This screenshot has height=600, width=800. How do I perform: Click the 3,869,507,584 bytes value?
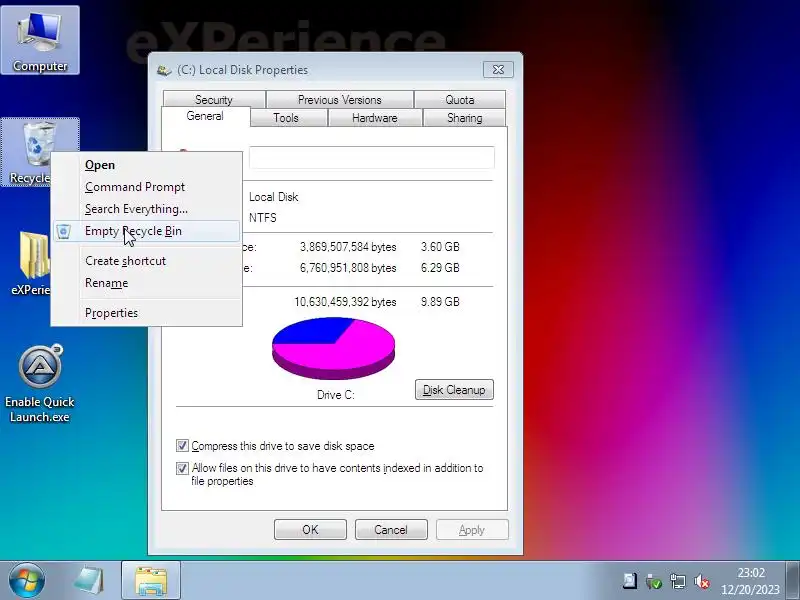tap(348, 247)
